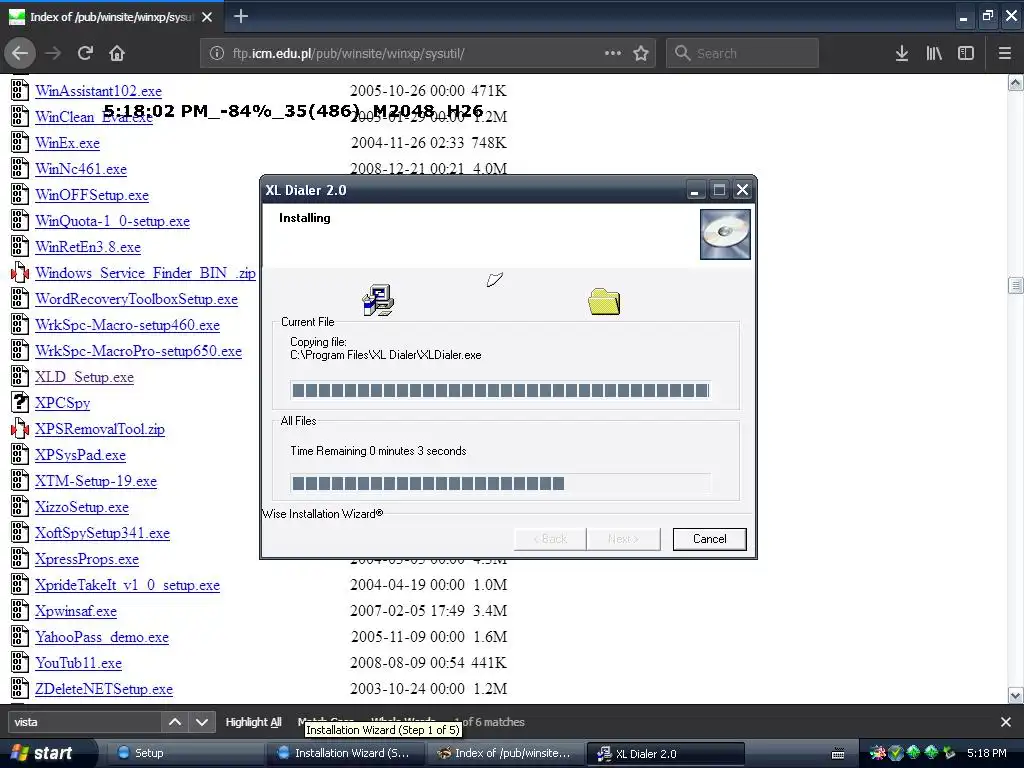The width and height of the screenshot is (1024, 768).
Task: Toggle the sidebar view icon
Action: (966, 54)
